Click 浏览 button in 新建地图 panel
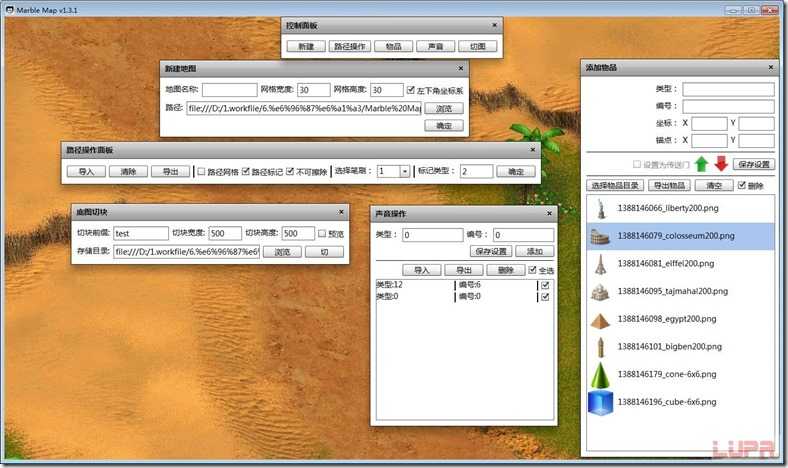The height and width of the screenshot is (468, 788). point(444,109)
